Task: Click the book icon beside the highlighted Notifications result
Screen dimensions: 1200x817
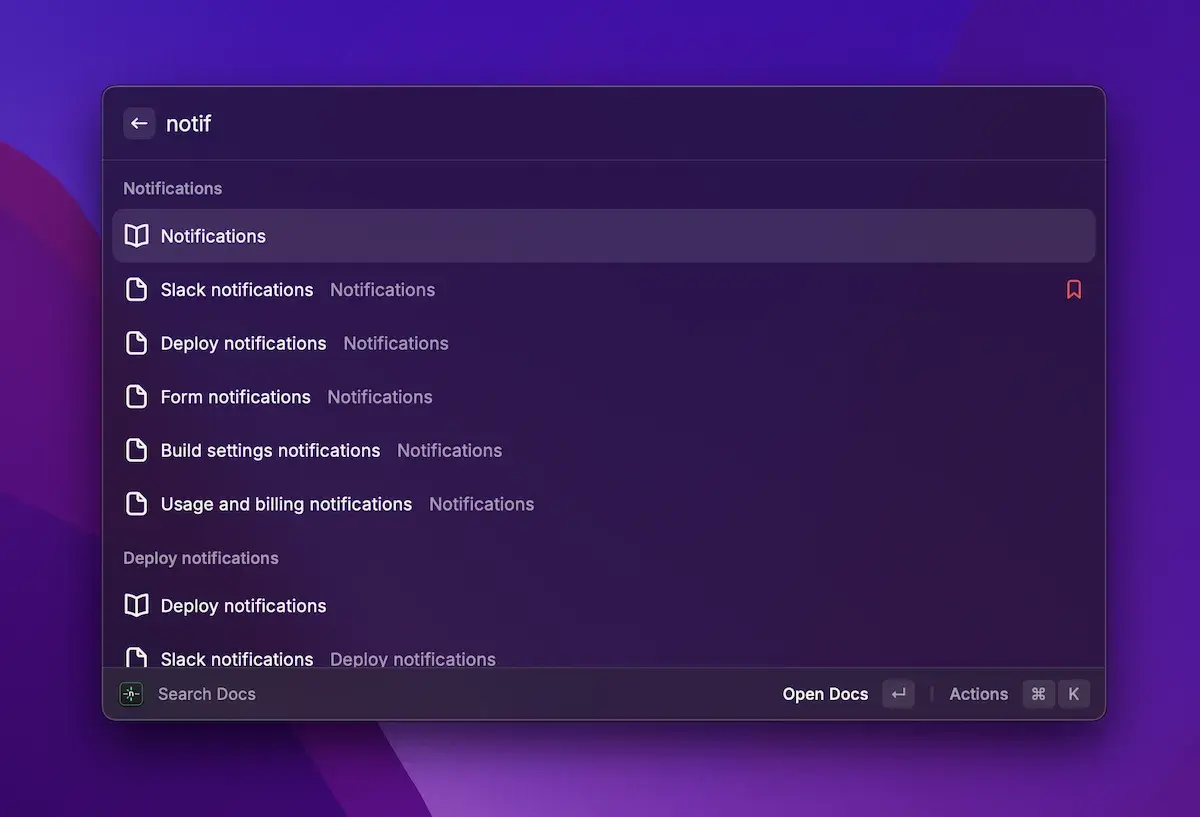Action: (x=136, y=236)
